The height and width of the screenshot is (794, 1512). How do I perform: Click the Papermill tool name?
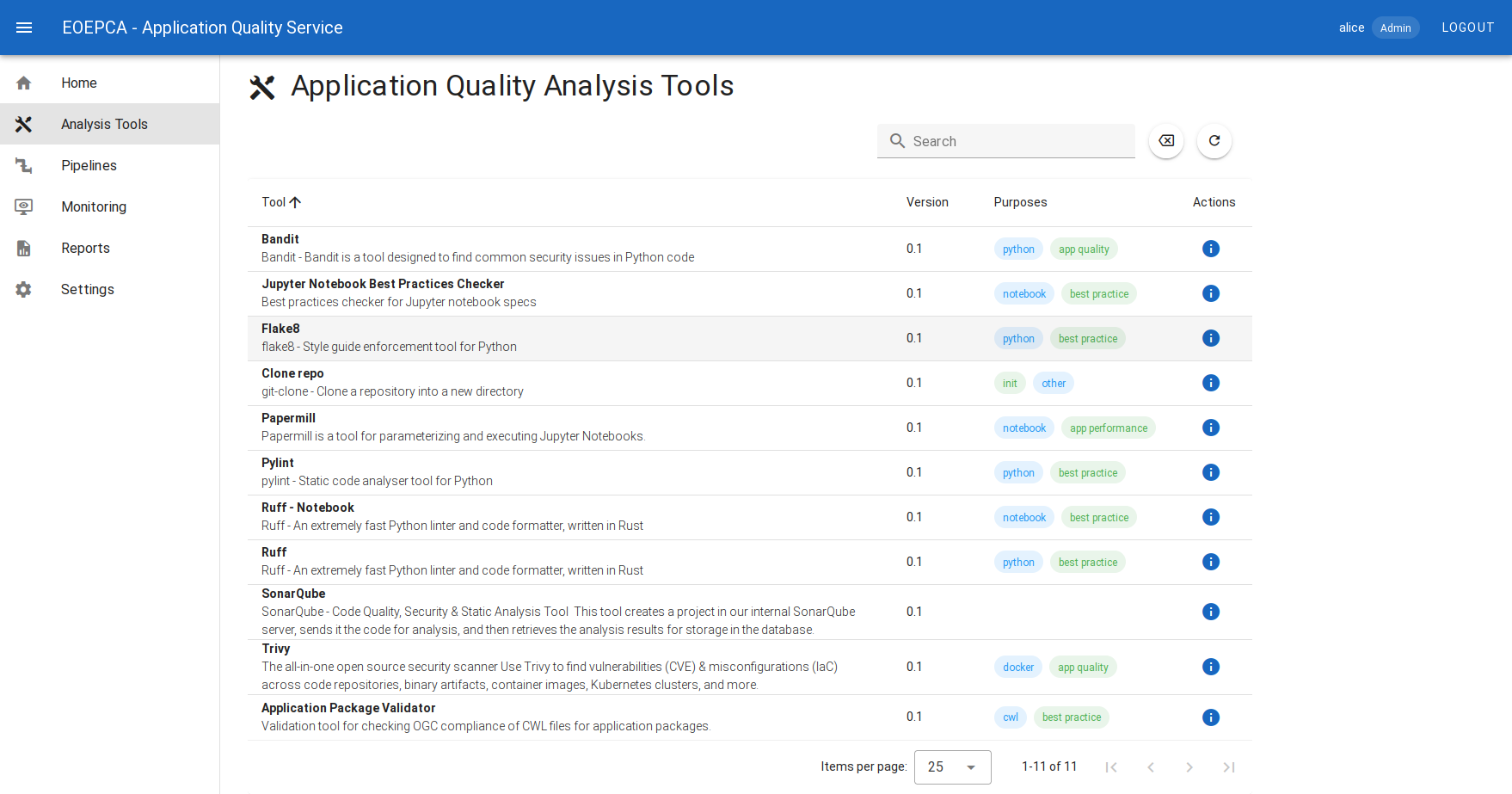click(x=288, y=418)
